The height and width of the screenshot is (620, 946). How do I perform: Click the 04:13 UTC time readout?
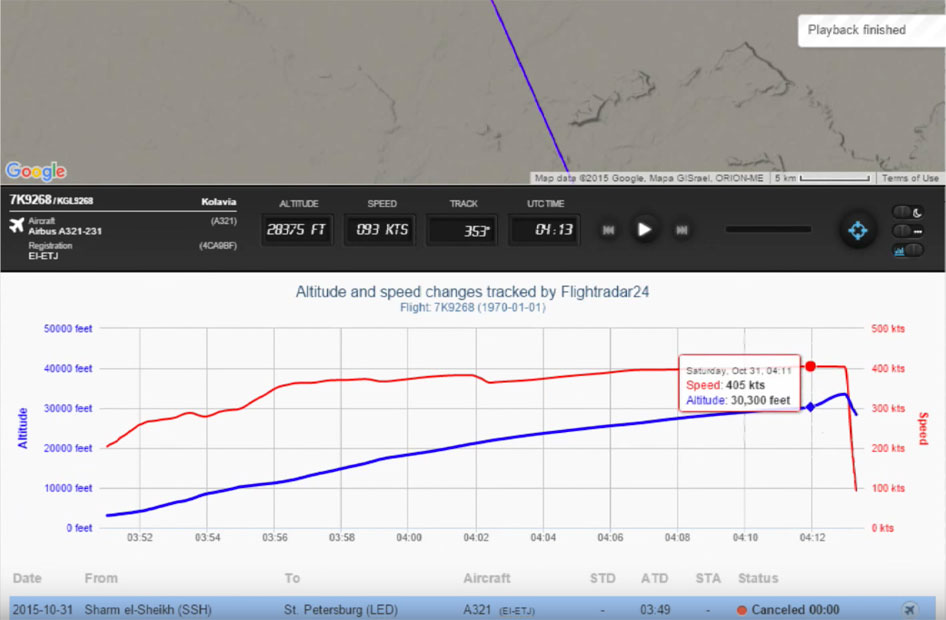click(545, 229)
